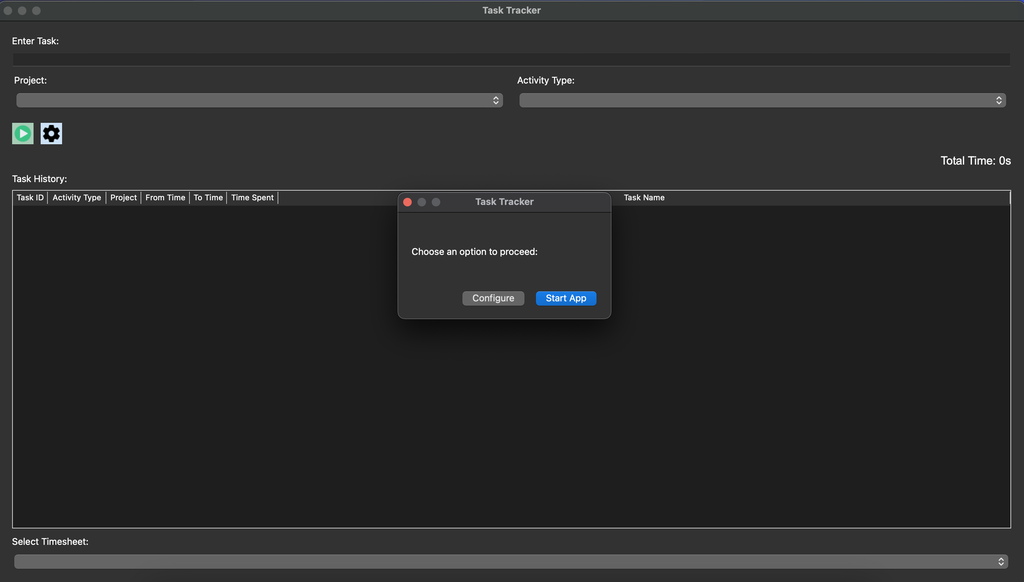Click the blue Start App button

point(566,298)
